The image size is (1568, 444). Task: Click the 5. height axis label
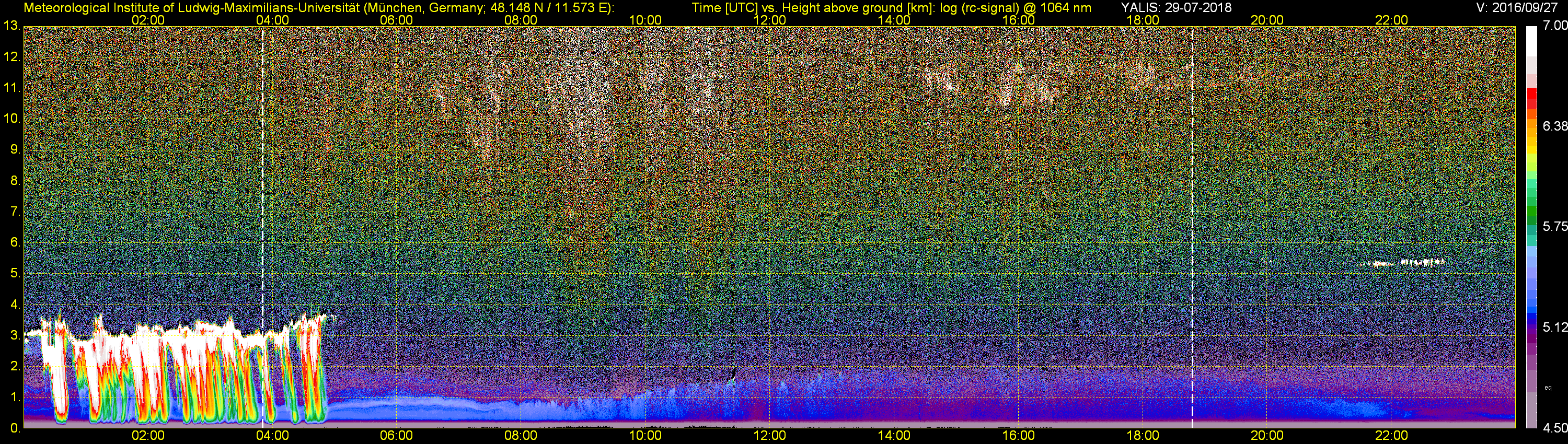point(15,274)
